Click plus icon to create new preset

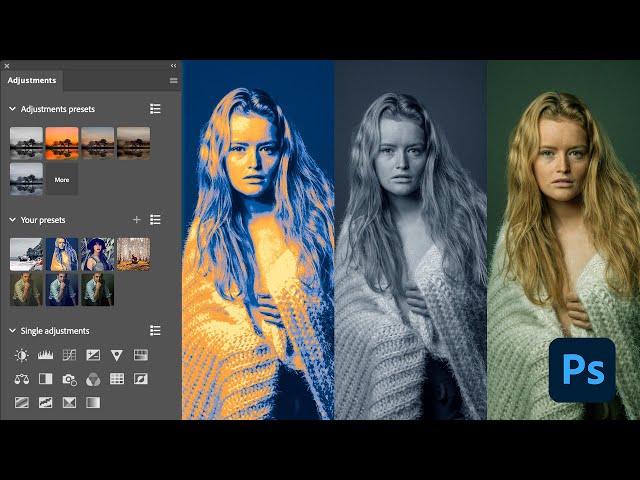137,220
